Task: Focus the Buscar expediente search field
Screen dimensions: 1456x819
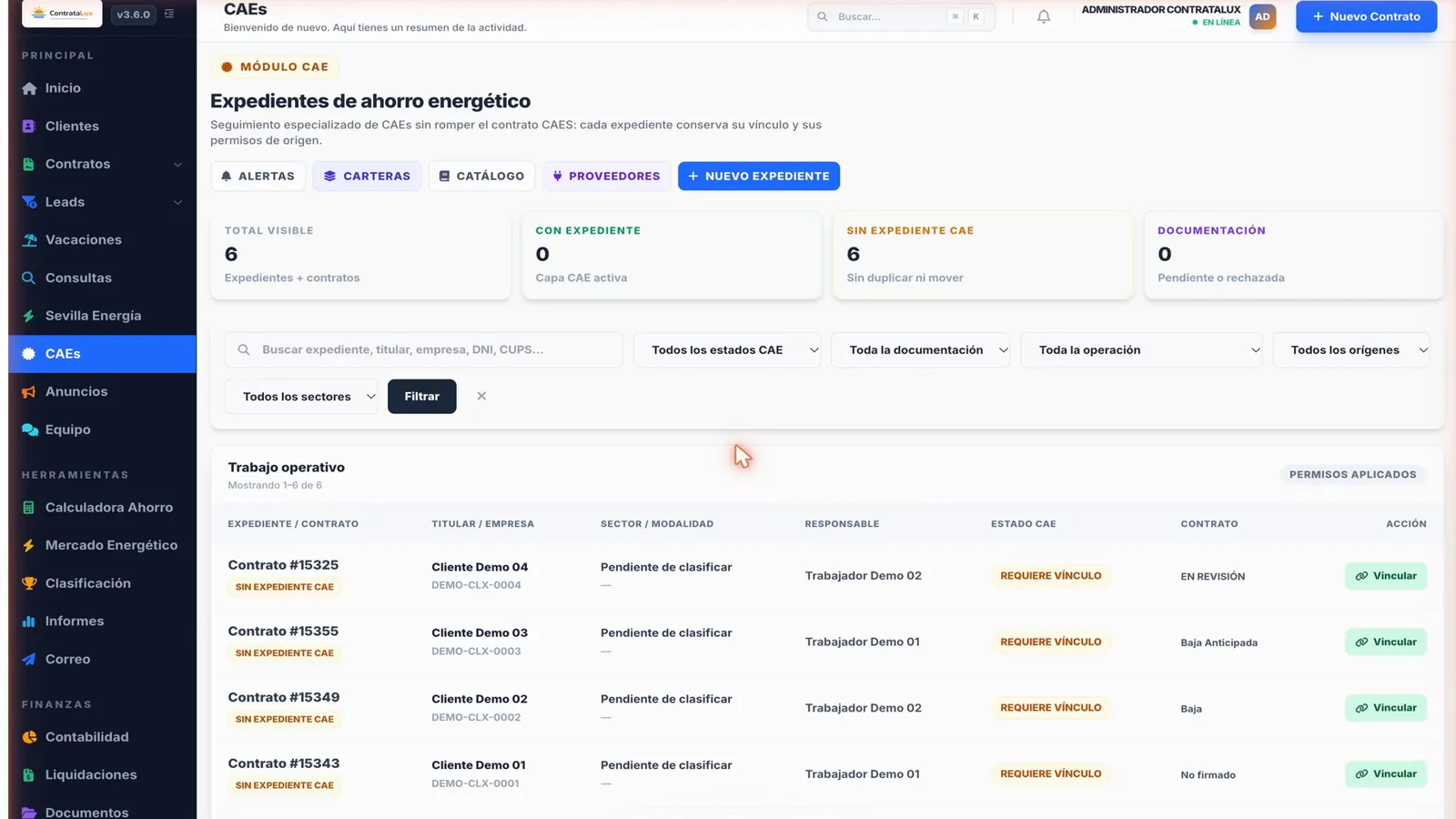Action: [424, 350]
